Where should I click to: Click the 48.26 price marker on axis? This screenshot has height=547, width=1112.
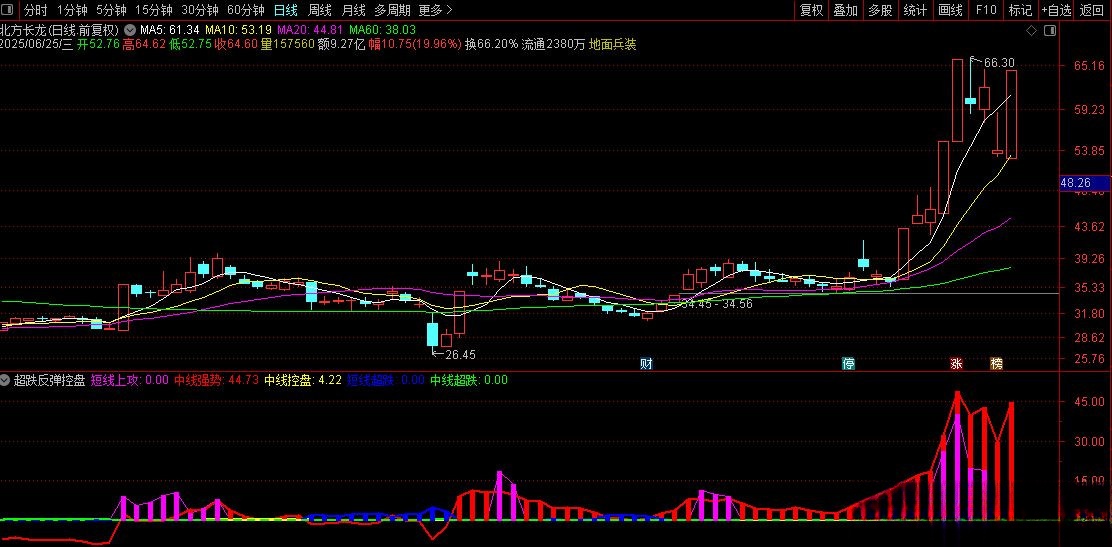tap(1075, 183)
